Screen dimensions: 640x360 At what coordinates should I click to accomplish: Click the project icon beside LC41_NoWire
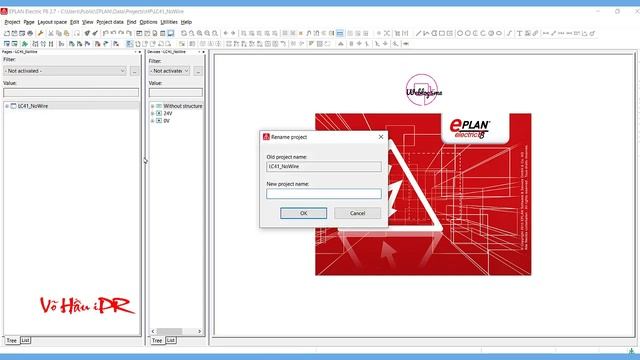pos(13,106)
